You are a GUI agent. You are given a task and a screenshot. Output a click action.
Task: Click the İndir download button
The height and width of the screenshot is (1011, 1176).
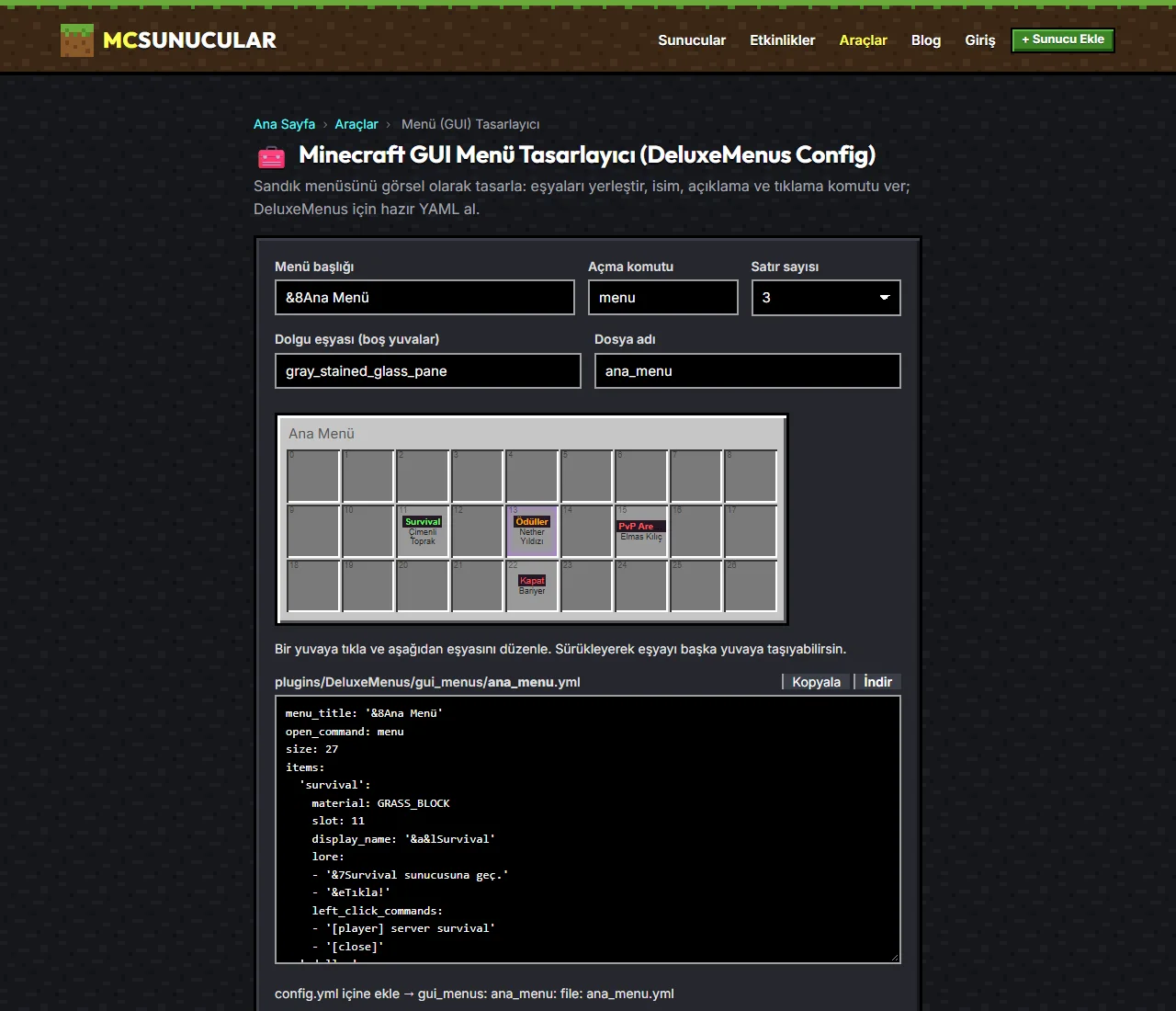coord(877,682)
